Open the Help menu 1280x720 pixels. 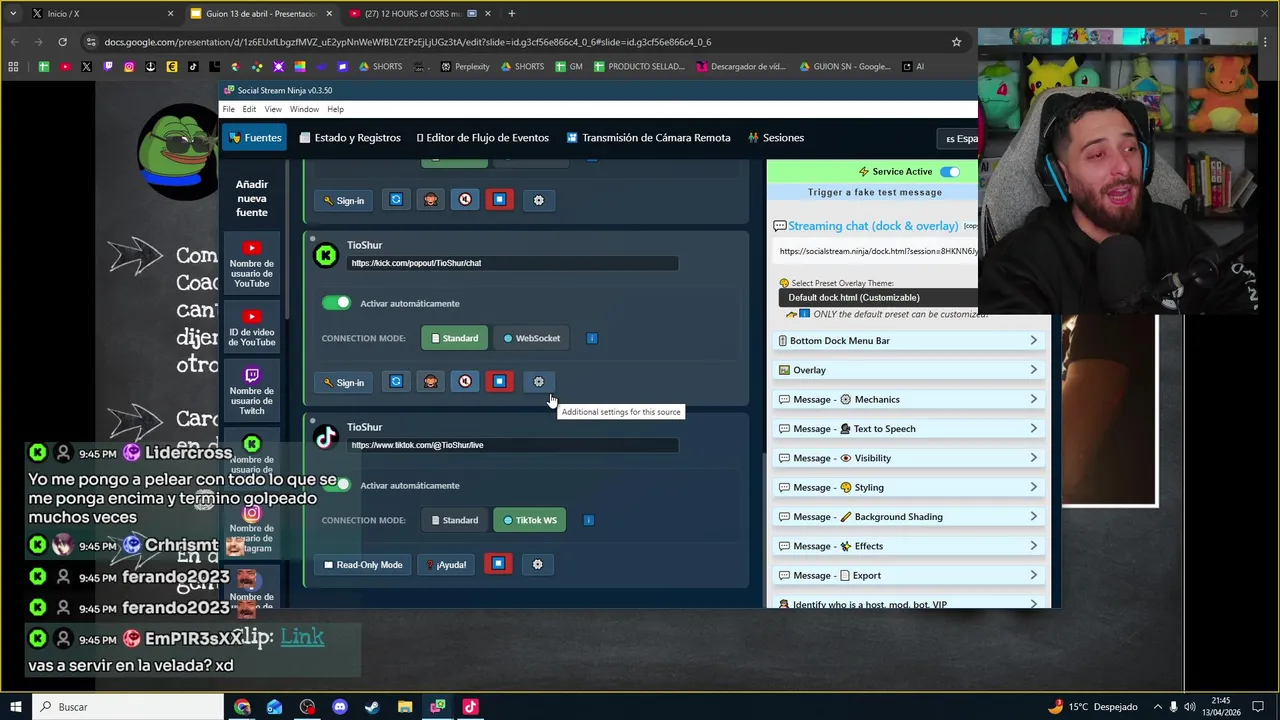tap(335, 109)
